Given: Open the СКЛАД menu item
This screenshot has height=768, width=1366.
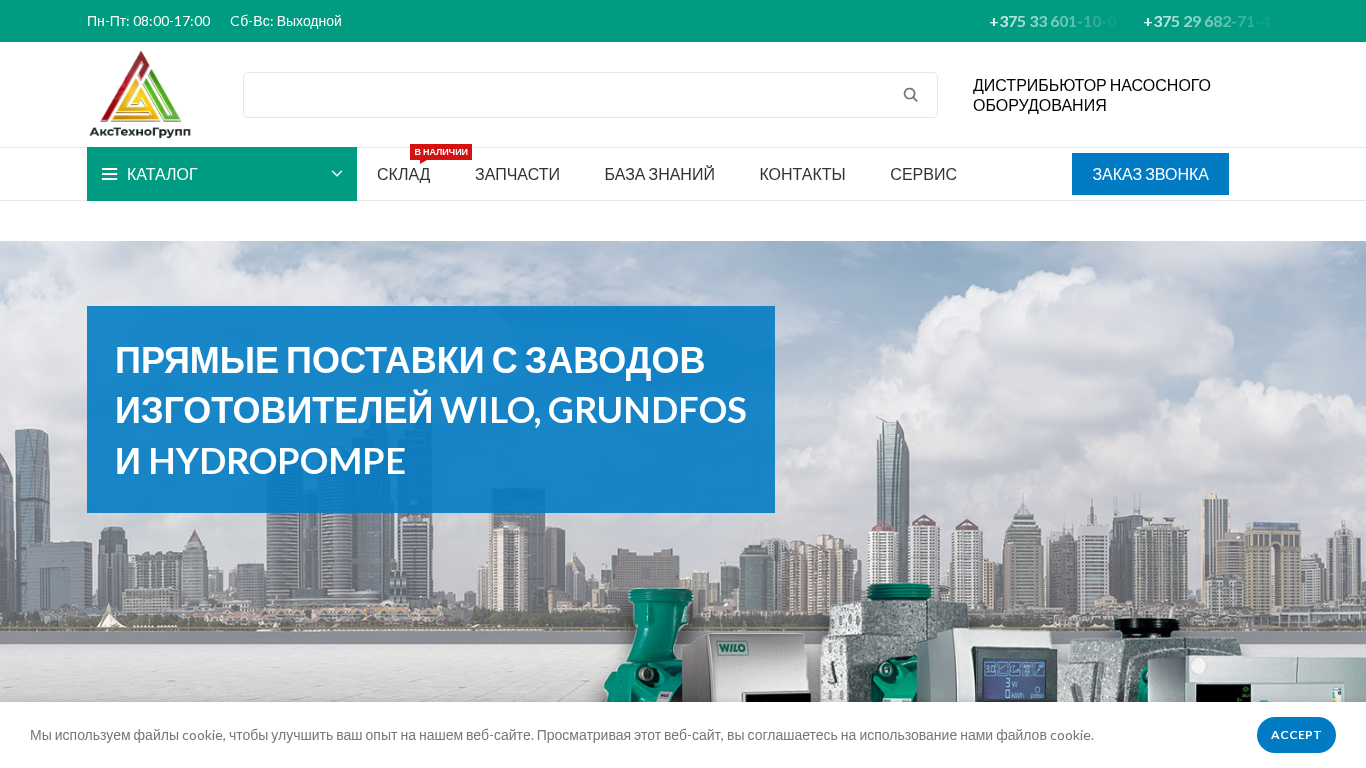Looking at the screenshot, I should 404,174.
